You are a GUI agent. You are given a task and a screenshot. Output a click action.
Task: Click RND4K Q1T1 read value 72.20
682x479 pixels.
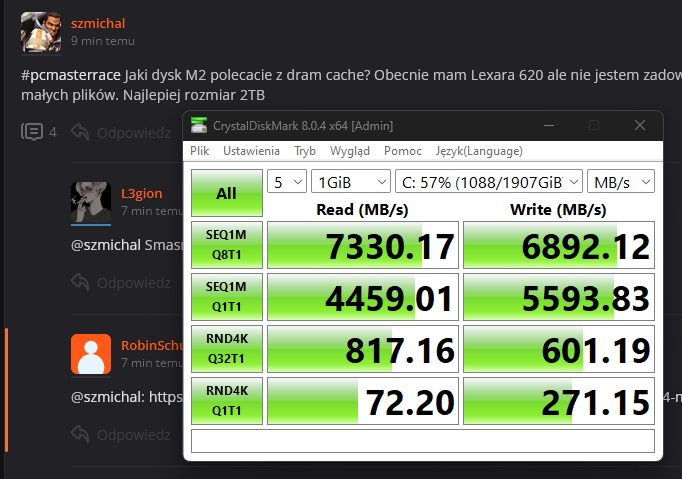(x=363, y=401)
